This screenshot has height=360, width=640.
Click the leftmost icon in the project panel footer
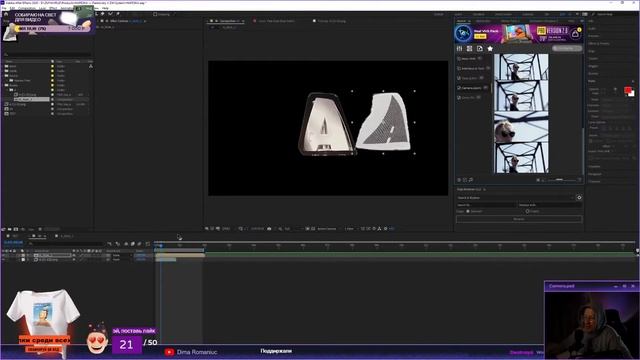point(4,229)
